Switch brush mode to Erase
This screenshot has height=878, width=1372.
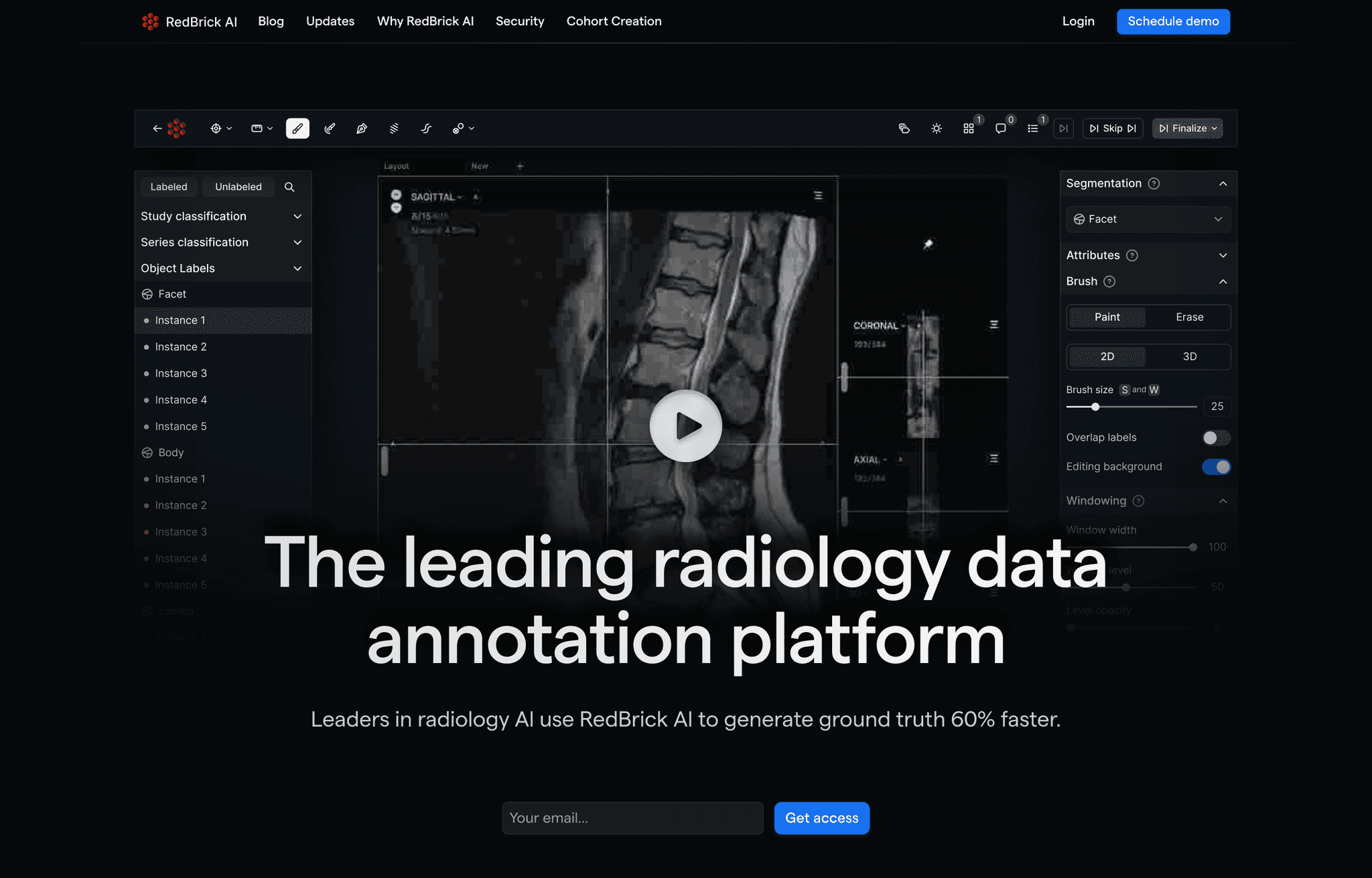coord(1190,317)
